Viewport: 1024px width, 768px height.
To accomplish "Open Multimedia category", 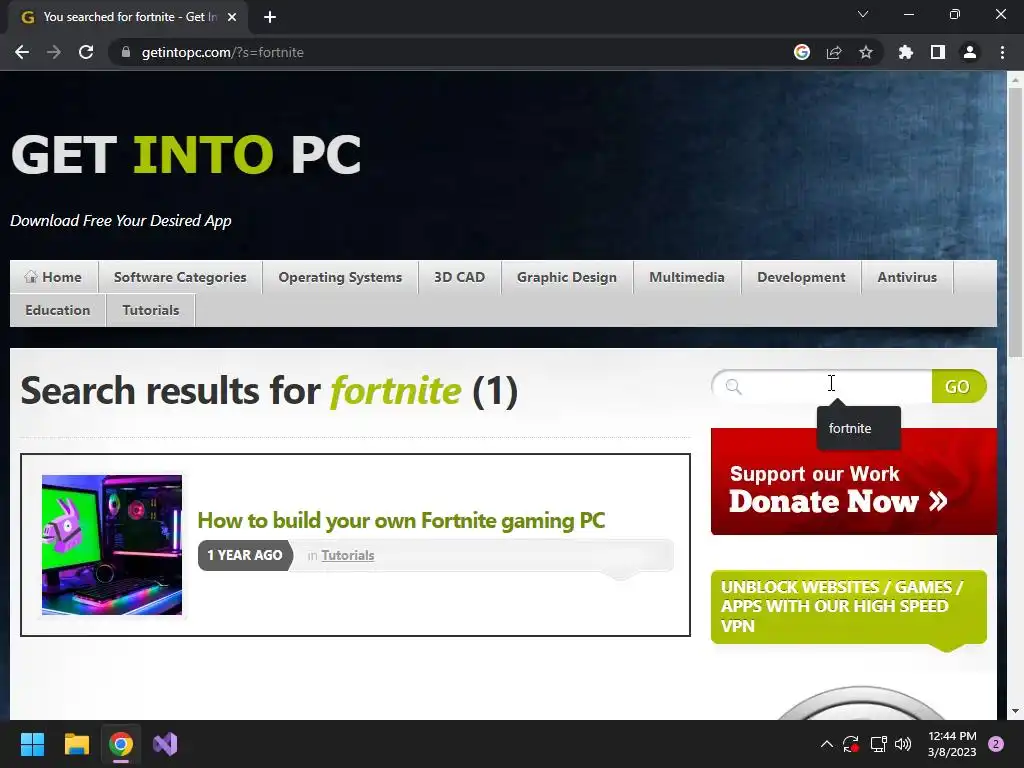I will tap(686, 277).
